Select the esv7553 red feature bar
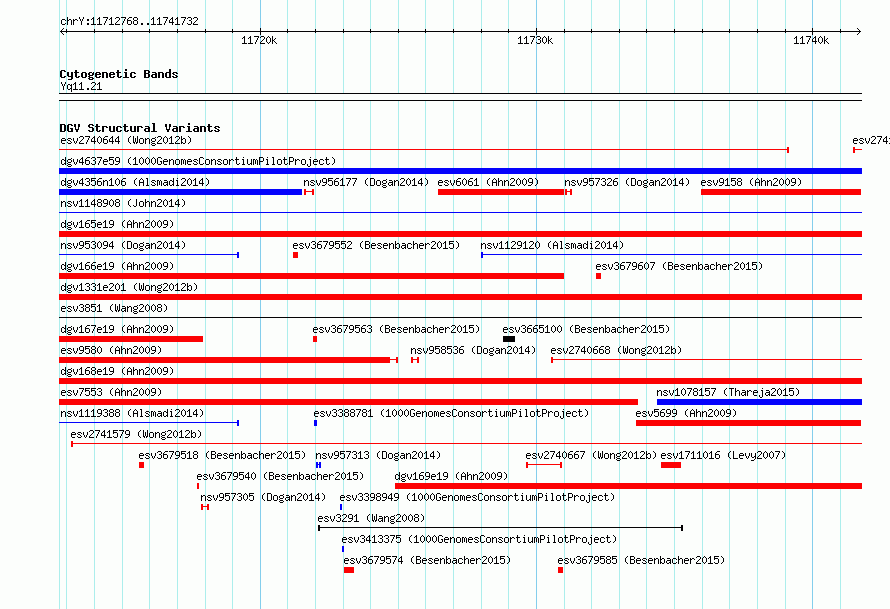The height and width of the screenshot is (609, 890). point(349,402)
